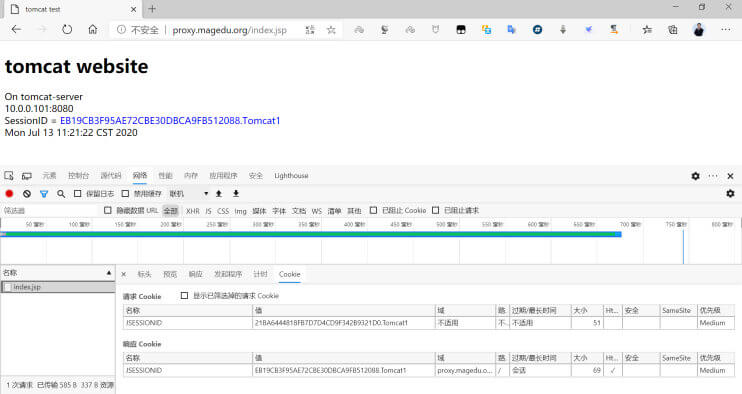Image resolution: width=742 pixels, height=394 pixels.
Task: Click the not-secure site info icon
Action: click(122, 30)
